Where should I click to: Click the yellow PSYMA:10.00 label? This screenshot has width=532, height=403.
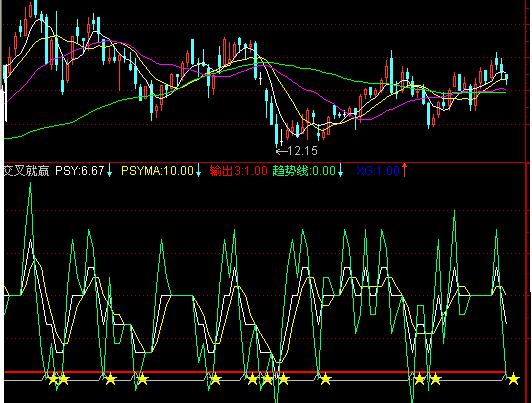[157, 171]
